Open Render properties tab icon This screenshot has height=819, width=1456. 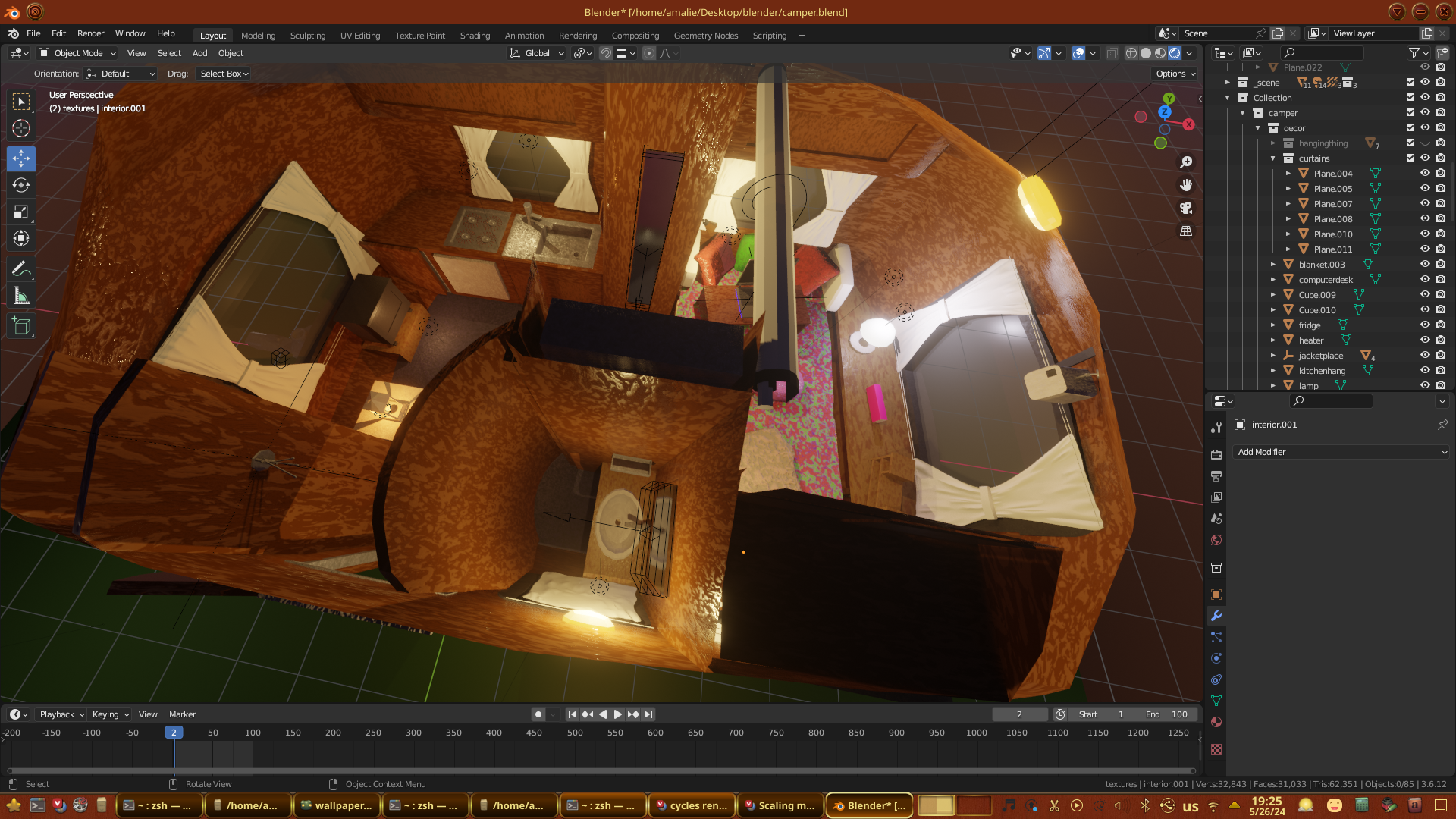pos(1216,454)
